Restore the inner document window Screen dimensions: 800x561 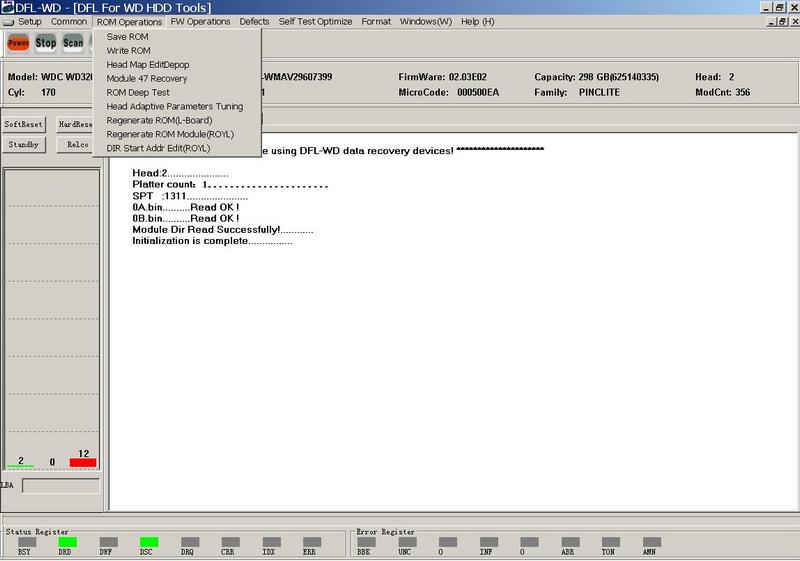click(783, 21)
